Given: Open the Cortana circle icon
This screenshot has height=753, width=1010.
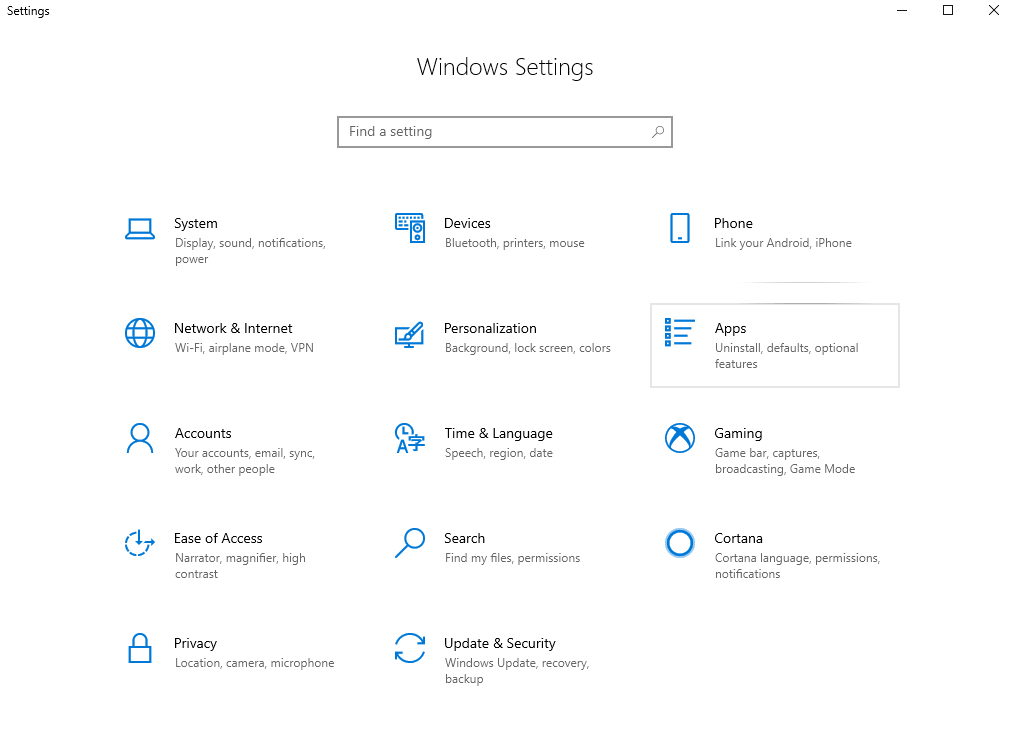Looking at the screenshot, I should point(680,543).
